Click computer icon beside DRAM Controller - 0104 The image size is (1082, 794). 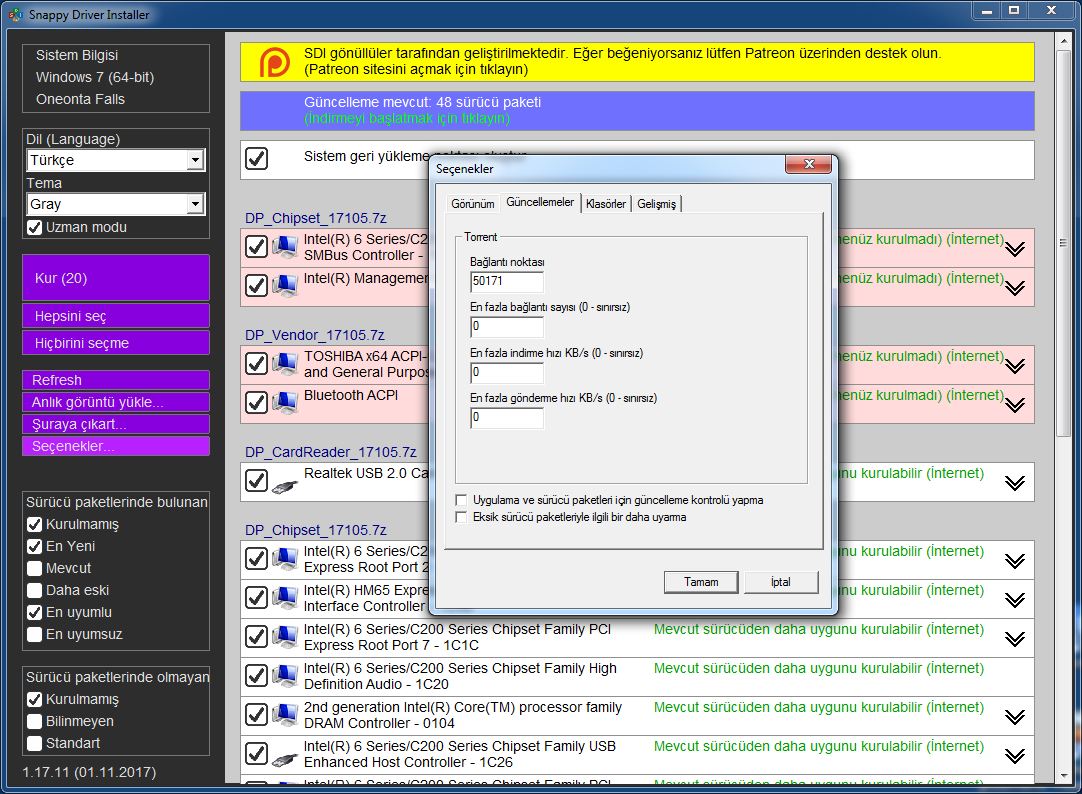click(x=284, y=715)
